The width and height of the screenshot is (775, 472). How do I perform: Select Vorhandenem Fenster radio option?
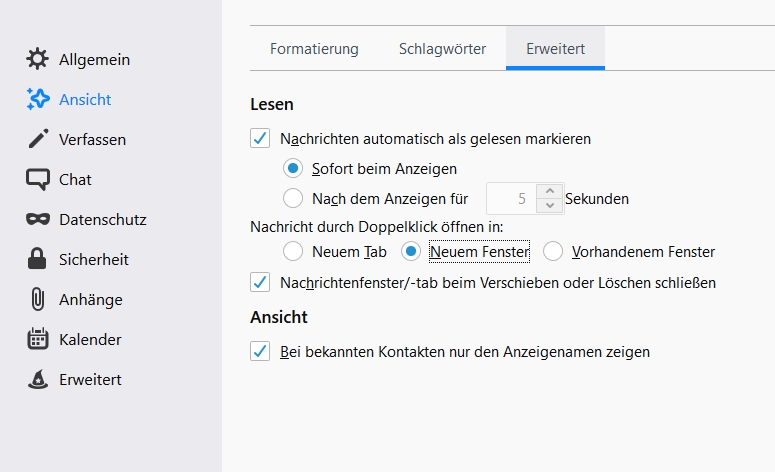[x=553, y=251]
